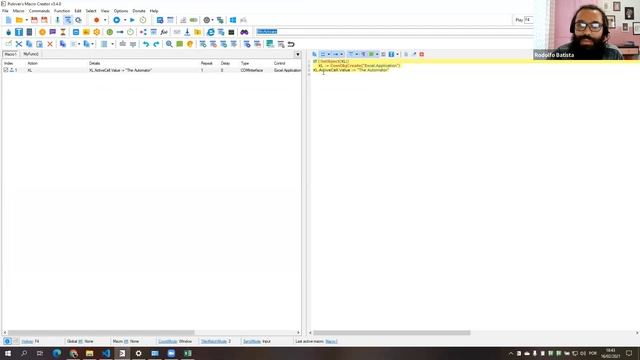Viewport: 640px width, 360px height.
Task: Toggle the checkbox of macro row 1
Action: click(x=6, y=70)
